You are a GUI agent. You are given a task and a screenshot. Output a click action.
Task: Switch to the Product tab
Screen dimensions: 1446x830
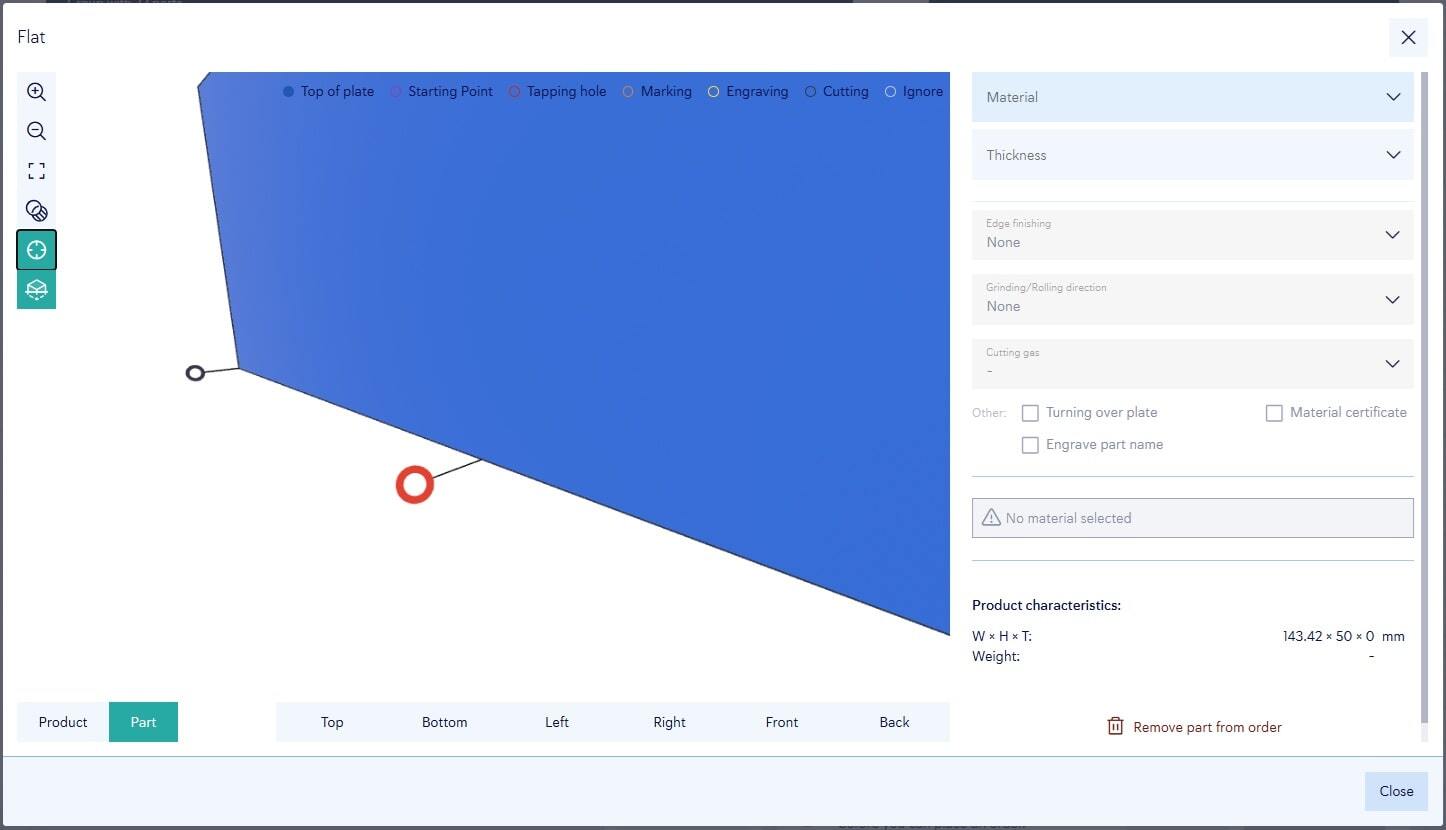point(63,722)
